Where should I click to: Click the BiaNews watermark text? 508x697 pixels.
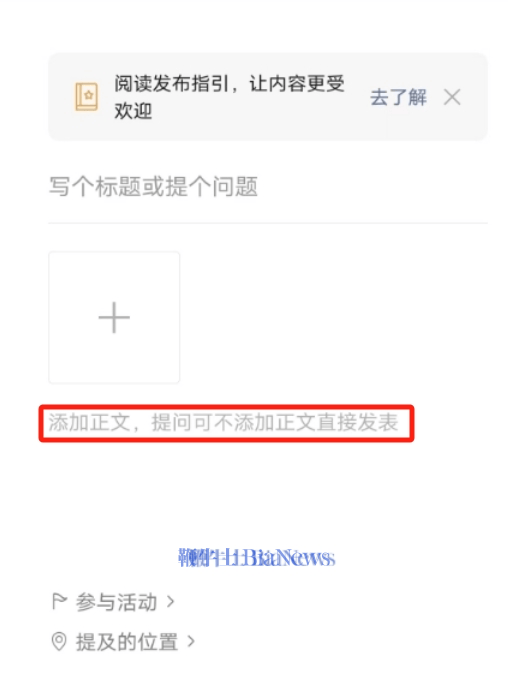click(x=256, y=558)
